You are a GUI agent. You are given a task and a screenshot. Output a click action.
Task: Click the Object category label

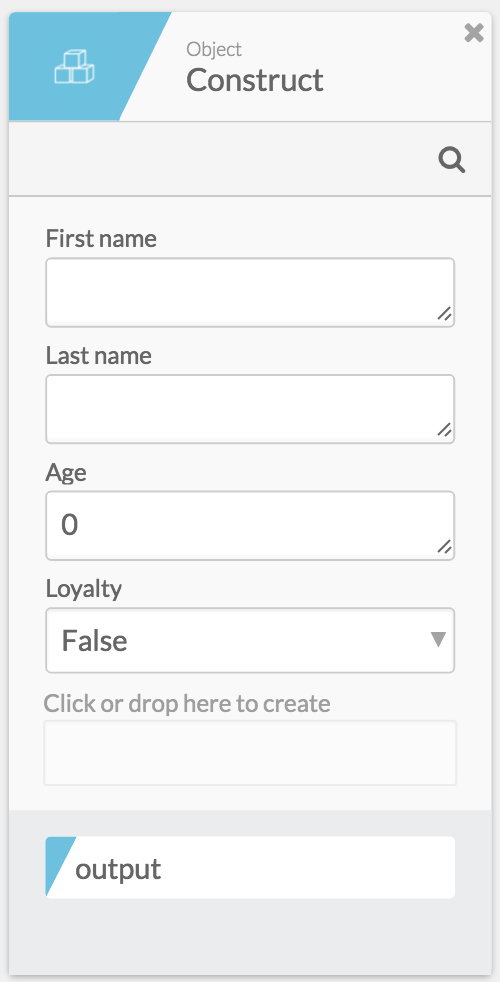click(214, 49)
